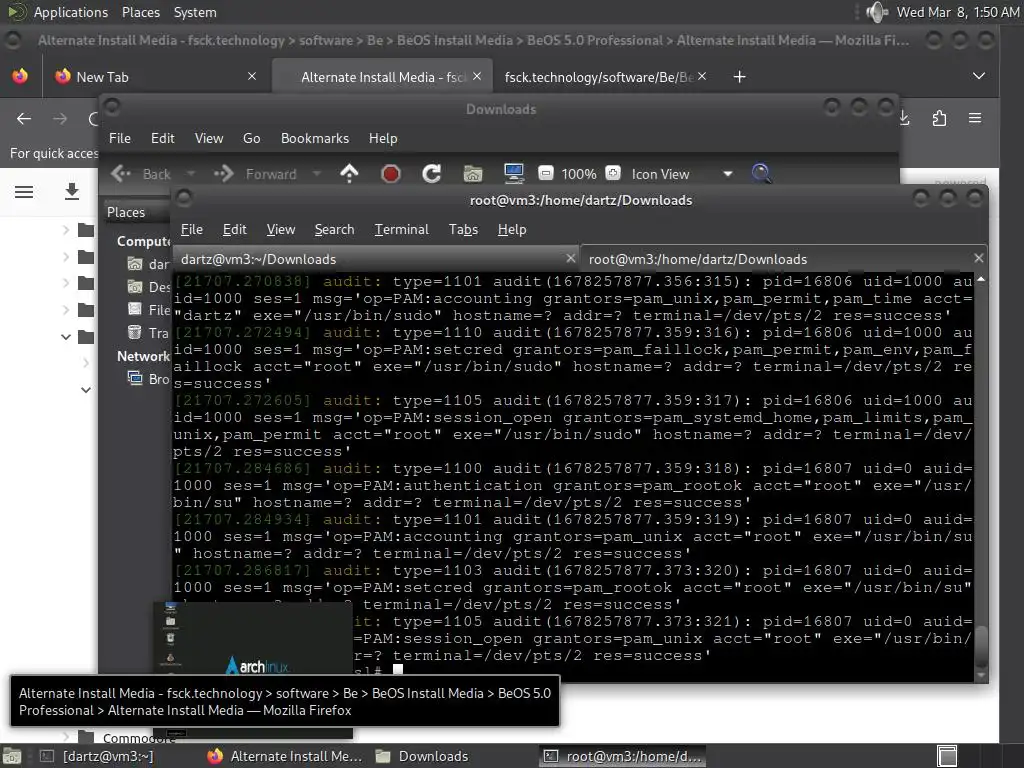The height and width of the screenshot is (768, 1024).
Task: Open Bookmarks menu in Downloads window
Action: point(315,138)
